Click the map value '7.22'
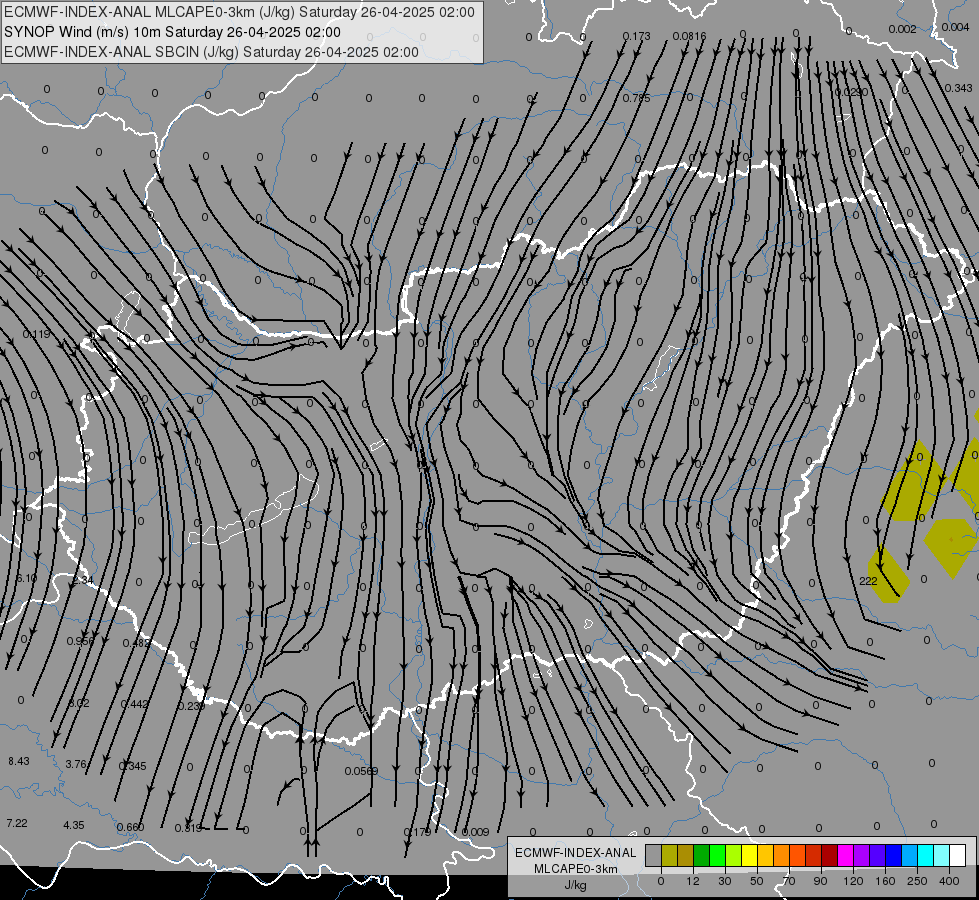979x900 pixels. (17, 823)
